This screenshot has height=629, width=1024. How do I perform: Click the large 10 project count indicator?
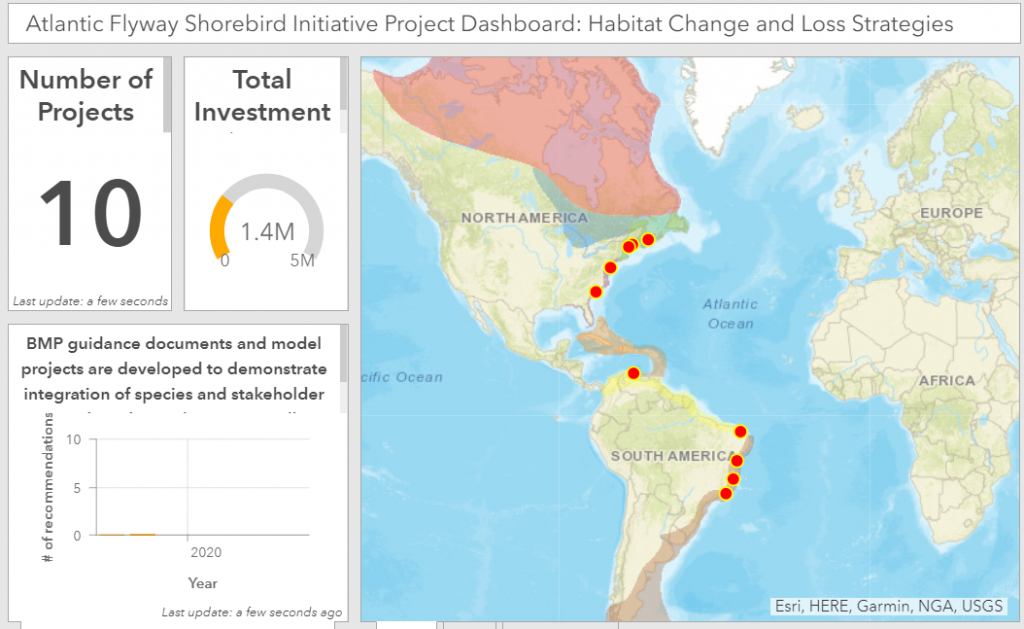coord(90,214)
